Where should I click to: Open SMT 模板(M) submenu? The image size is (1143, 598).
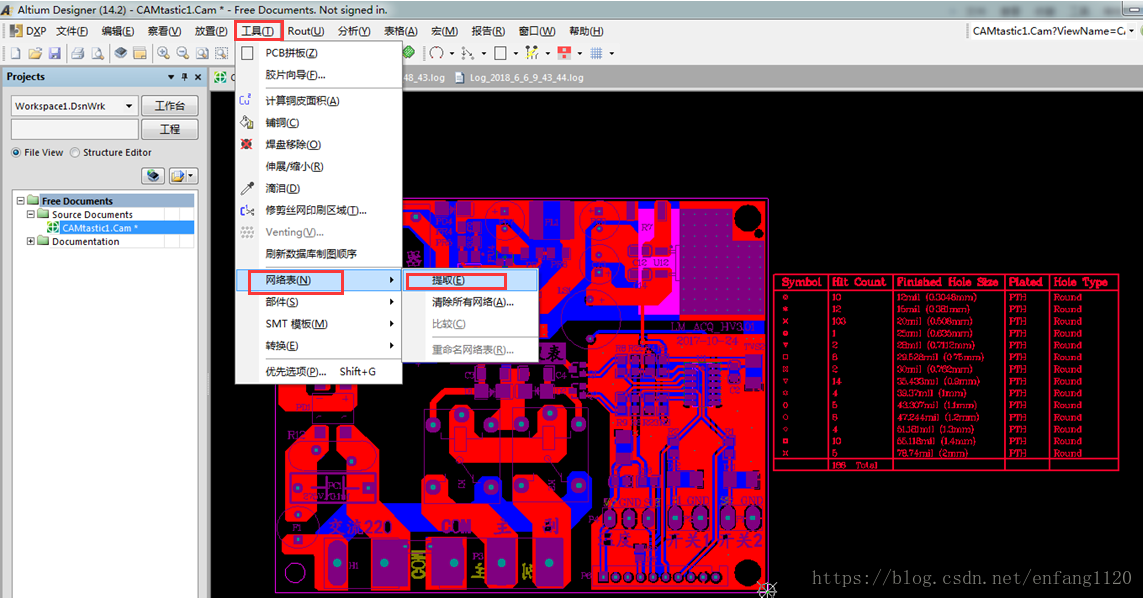click(319, 324)
